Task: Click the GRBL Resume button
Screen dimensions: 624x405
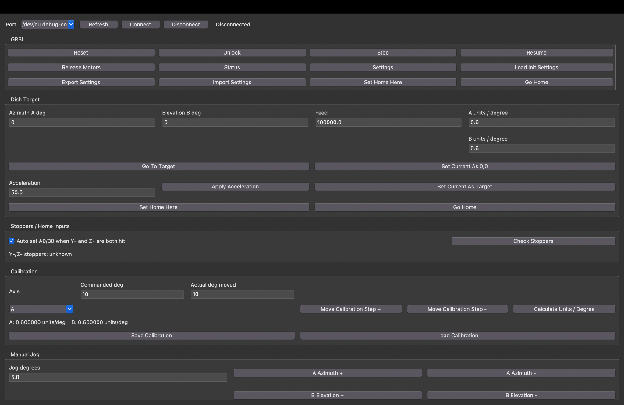Action: pos(536,53)
